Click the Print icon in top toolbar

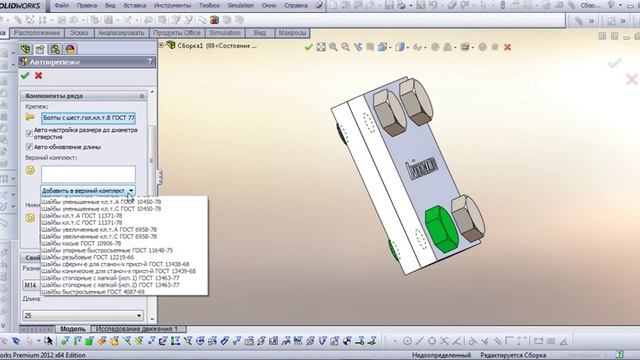tap(401, 5)
